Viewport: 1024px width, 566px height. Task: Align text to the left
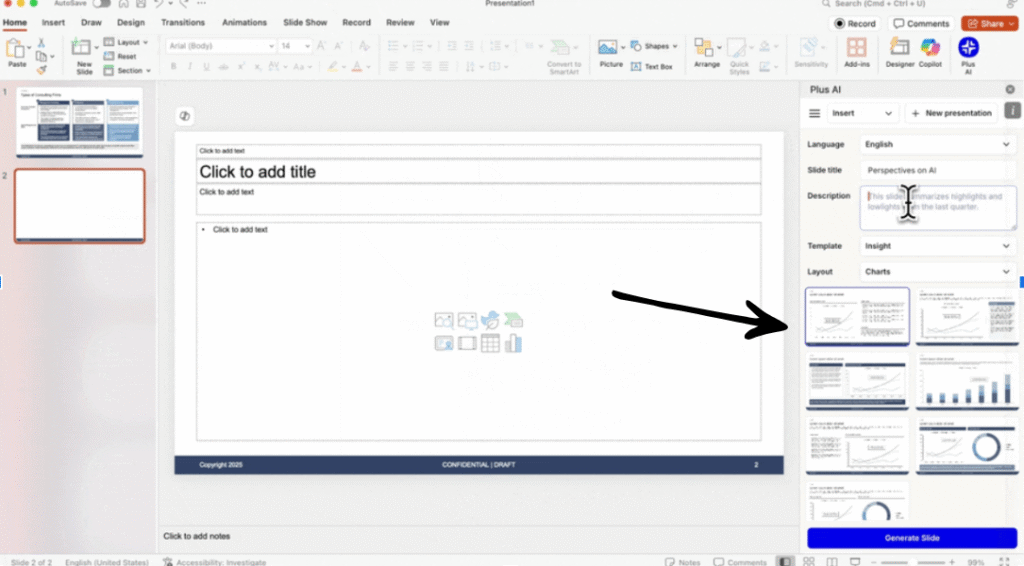tap(392, 67)
